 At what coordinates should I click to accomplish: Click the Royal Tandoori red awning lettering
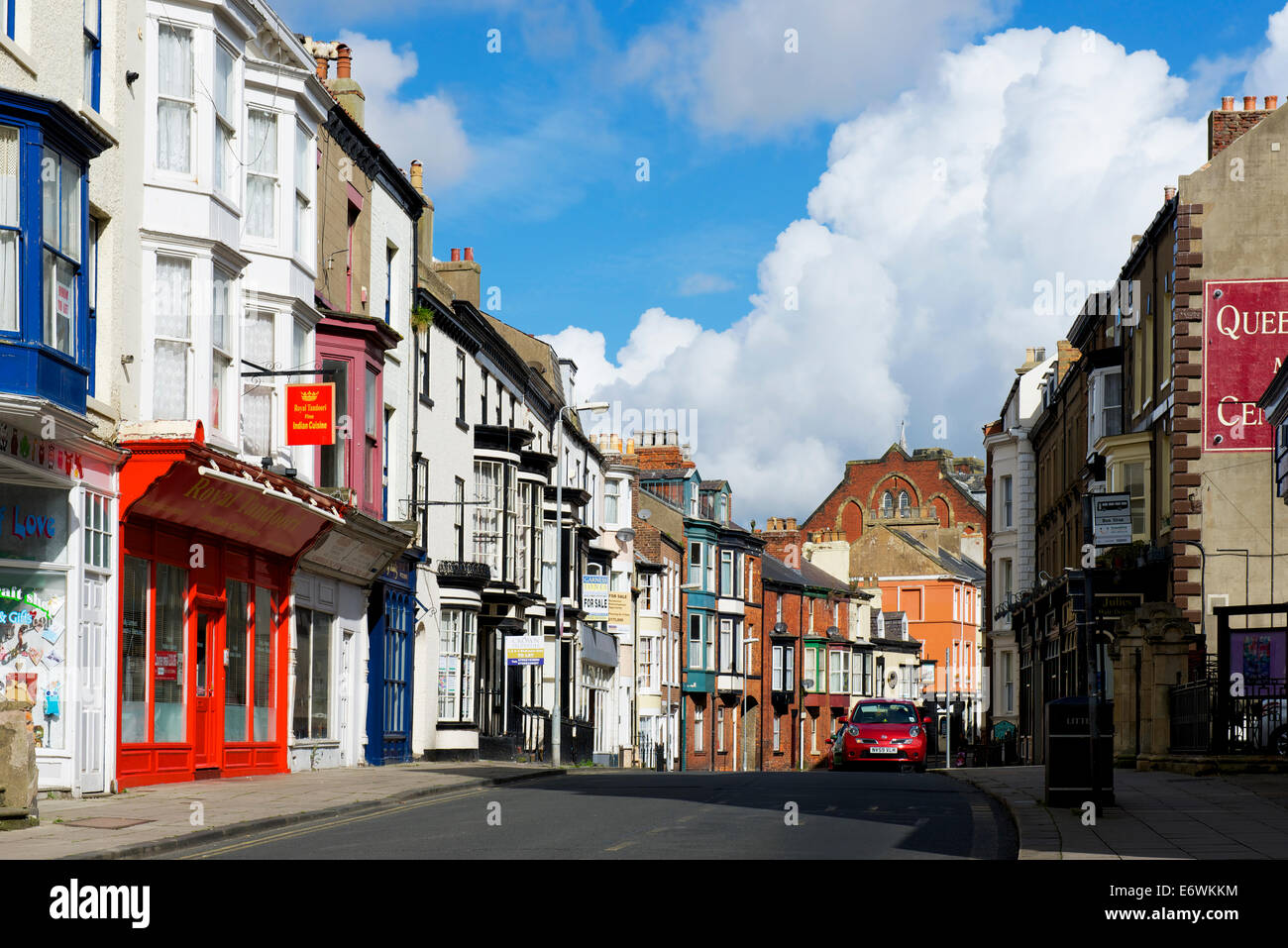point(243,504)
